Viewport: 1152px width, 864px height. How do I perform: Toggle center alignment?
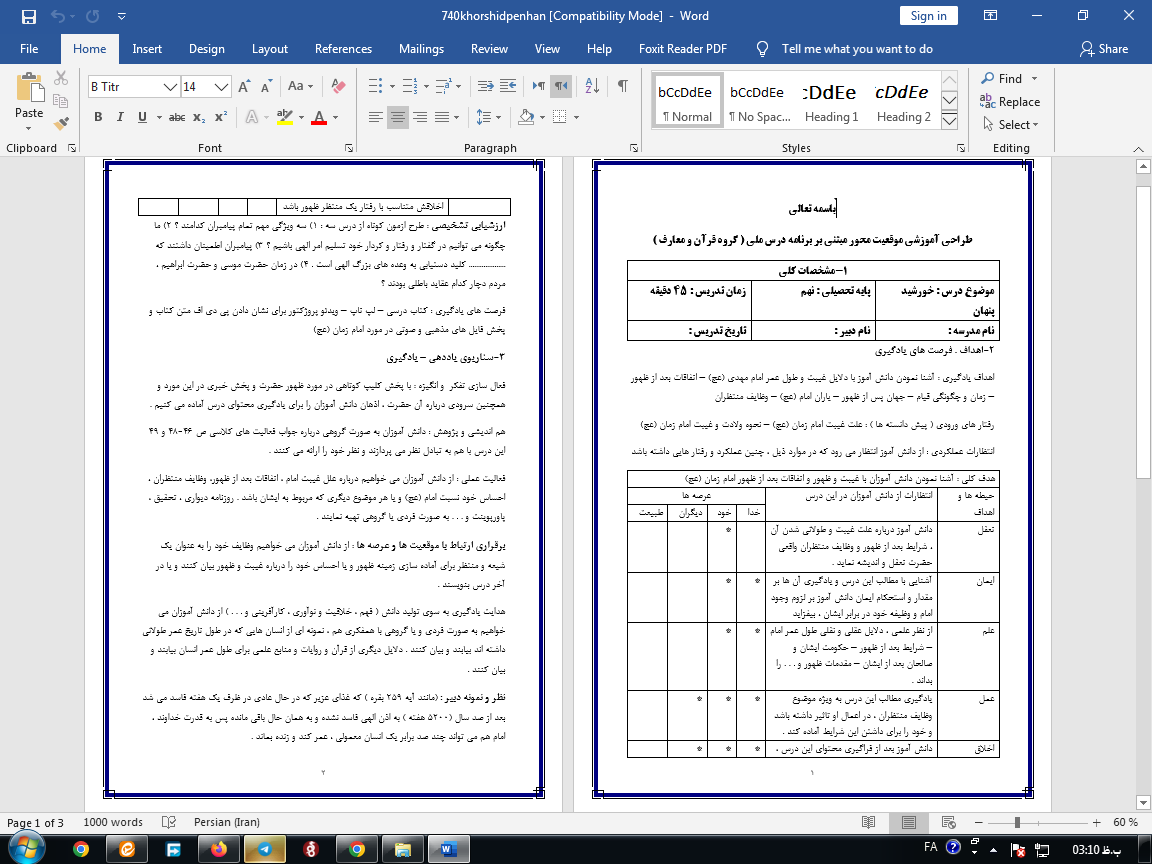click(398, 117)
